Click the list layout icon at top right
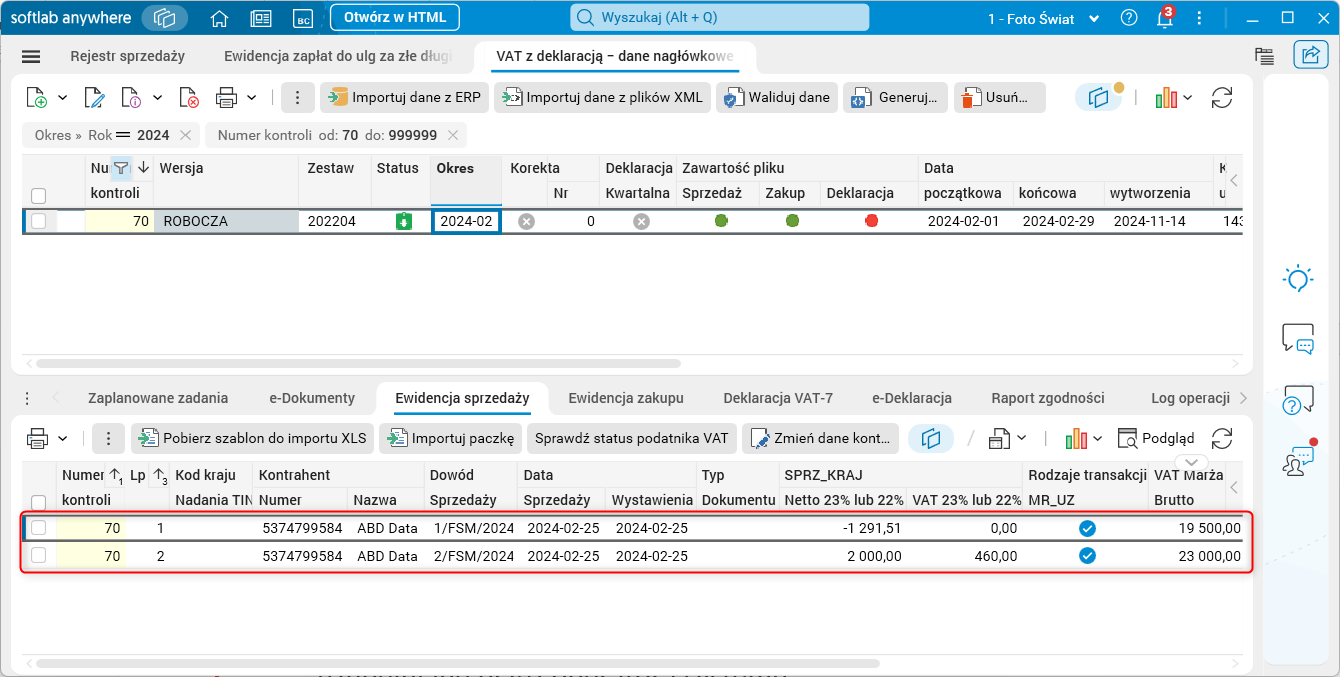 pos(1264,56)
